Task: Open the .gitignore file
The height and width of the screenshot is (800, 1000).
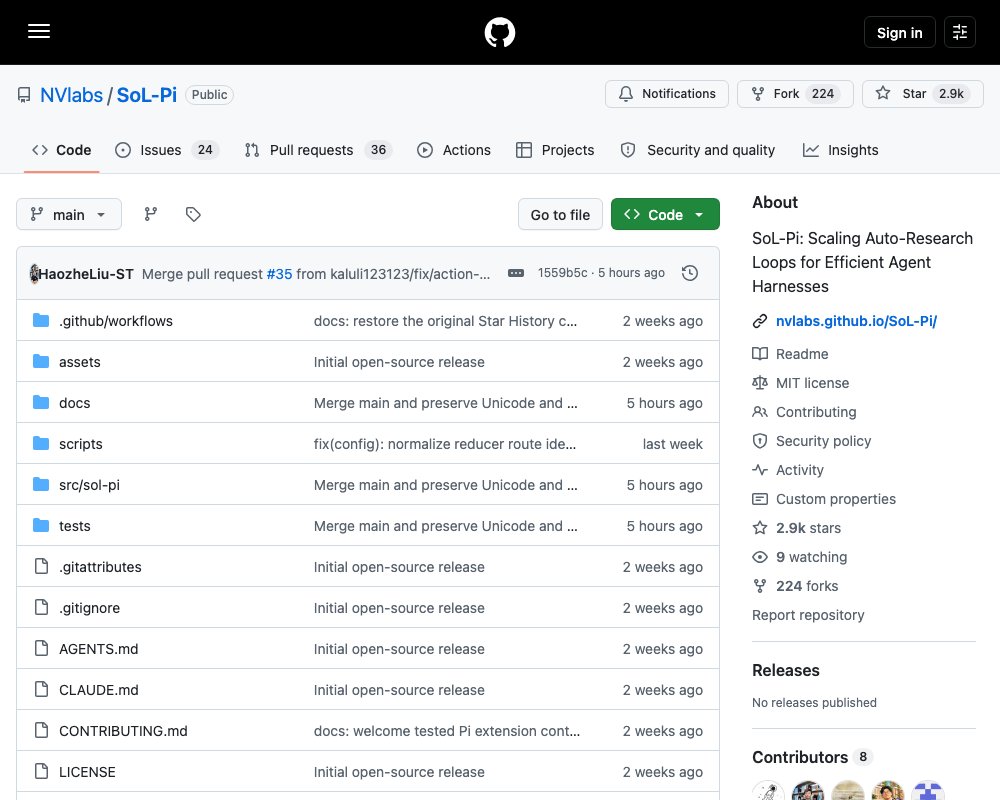Action: pos(89,608)
